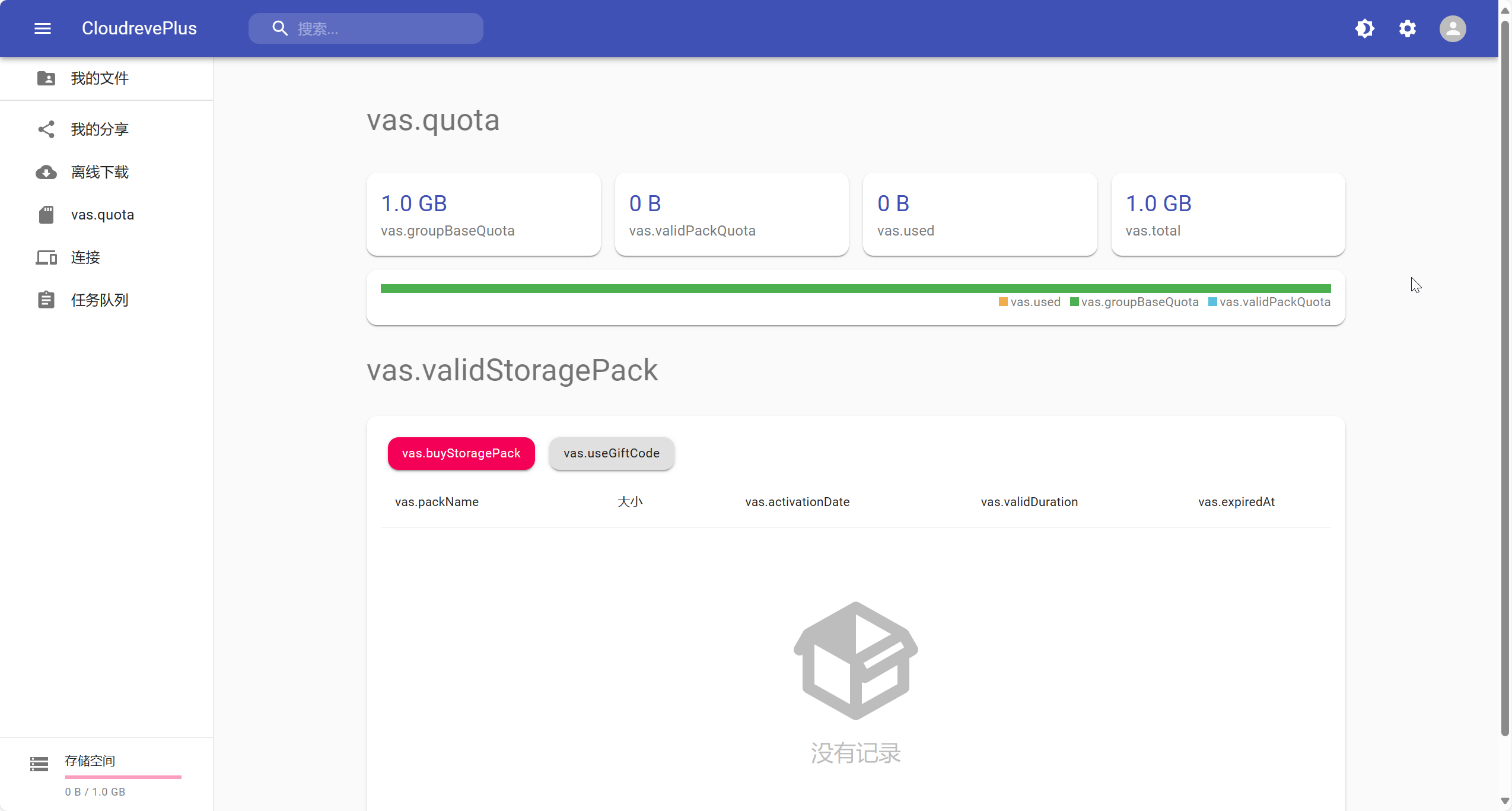Image resolution: width=1512 pixels, height=811 pixels.
Task: Click the vas.useGiftCode button
Action: (611, 453)
